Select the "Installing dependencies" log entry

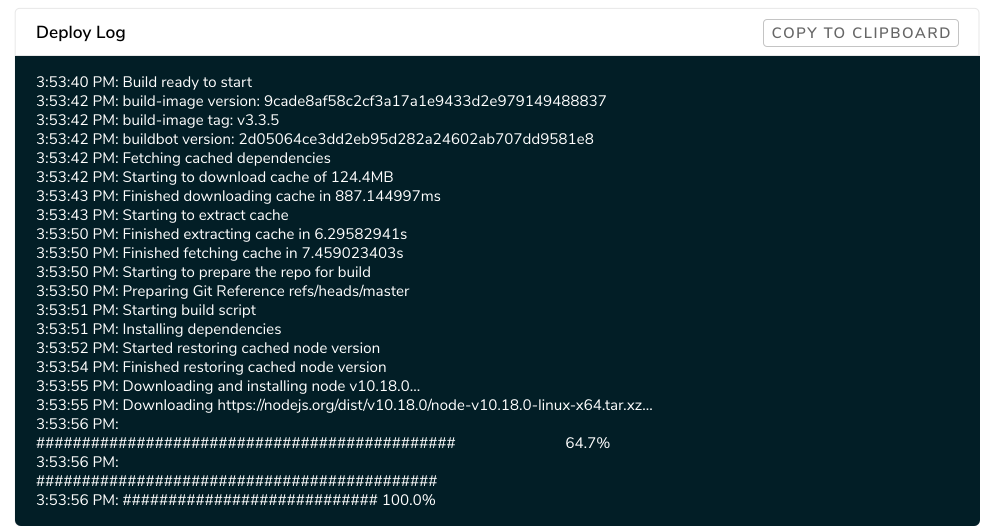coord(158,329)
